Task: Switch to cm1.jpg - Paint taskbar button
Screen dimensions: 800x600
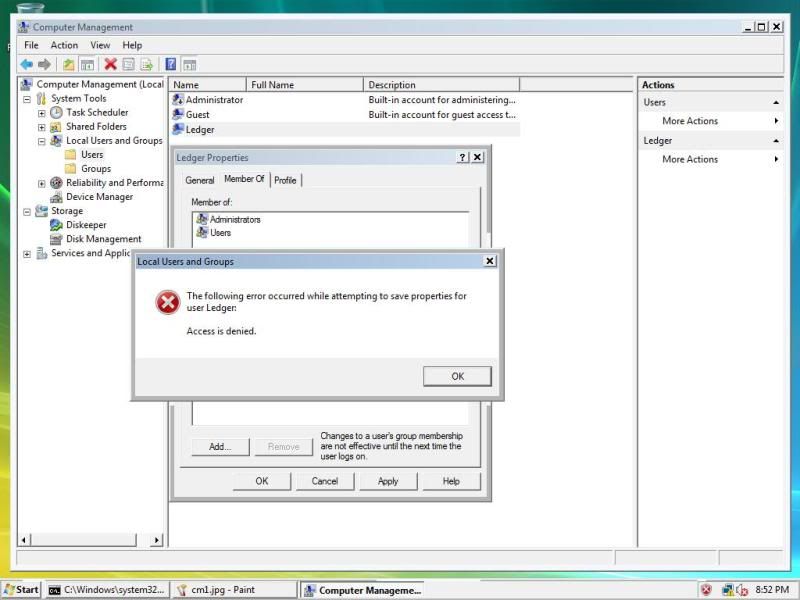Action: pos(233,590)
